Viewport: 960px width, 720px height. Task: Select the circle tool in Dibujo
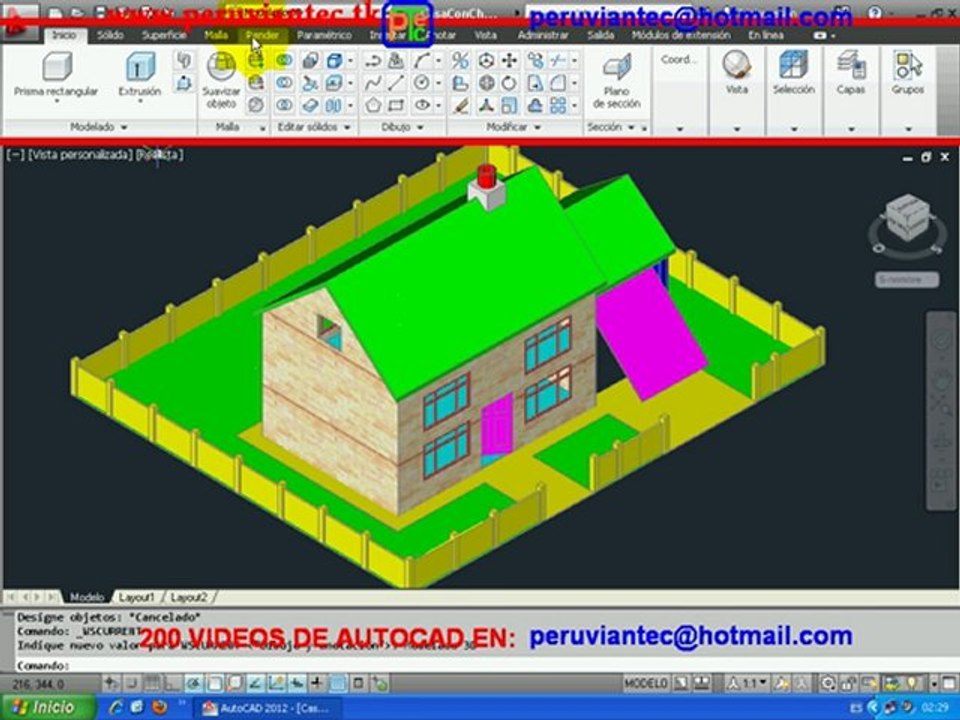(x=422, y=83)
